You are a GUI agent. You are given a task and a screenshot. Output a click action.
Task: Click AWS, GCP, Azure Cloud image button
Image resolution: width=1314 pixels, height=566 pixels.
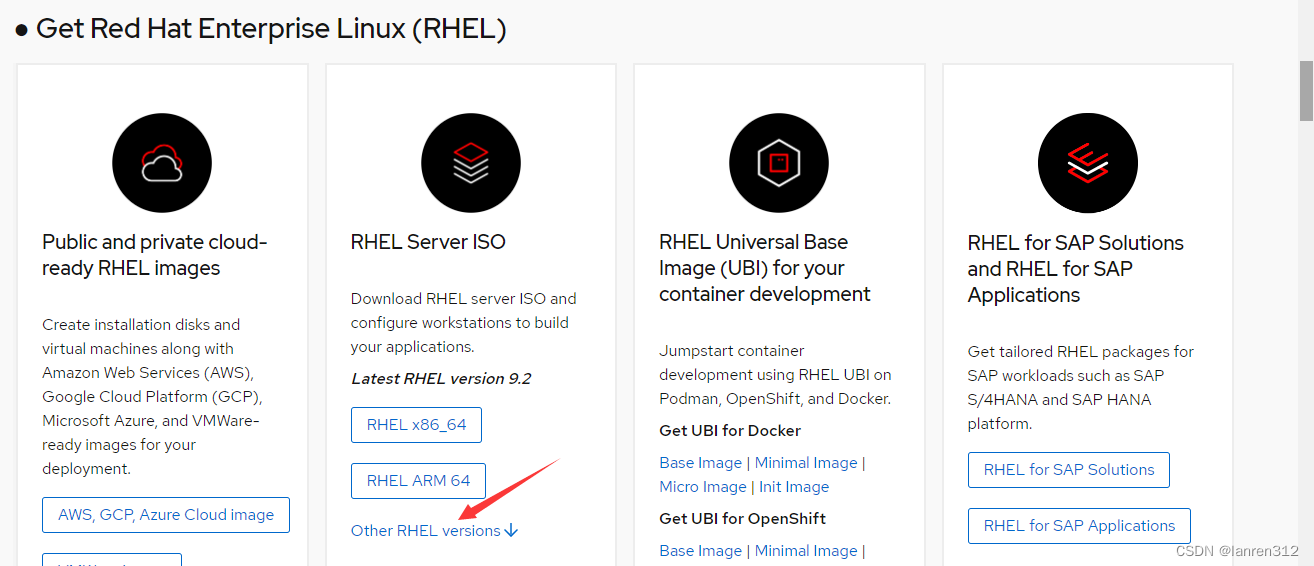pyautogui.click(x=166, y=515)
